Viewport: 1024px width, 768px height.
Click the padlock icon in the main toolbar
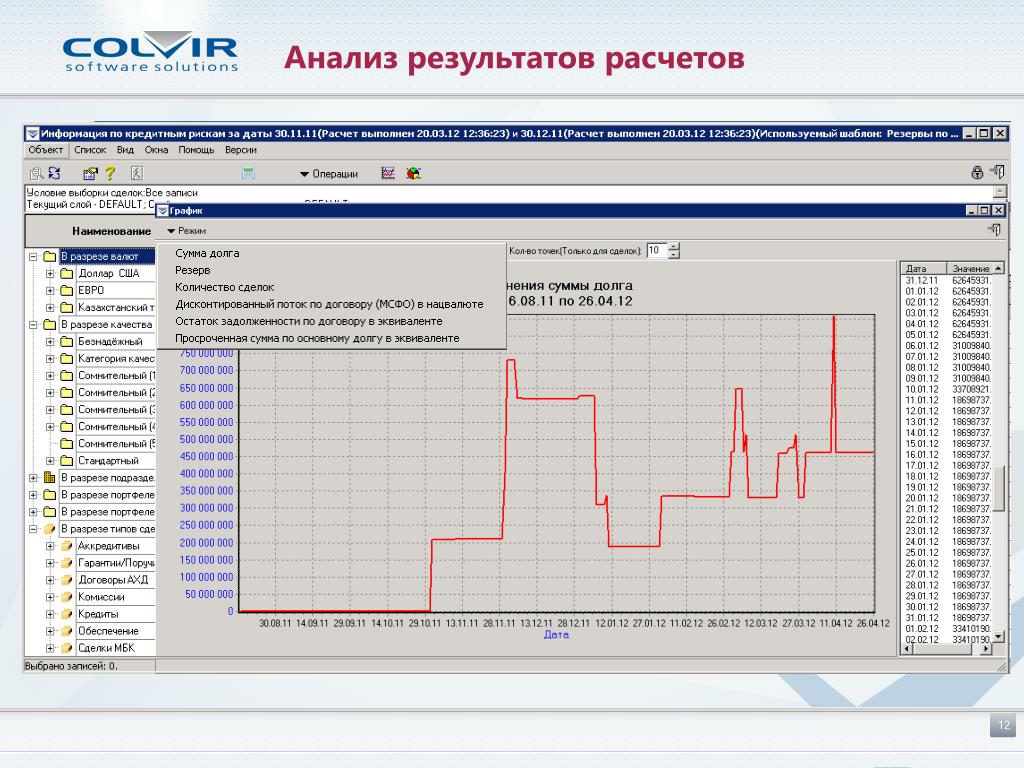977,172
